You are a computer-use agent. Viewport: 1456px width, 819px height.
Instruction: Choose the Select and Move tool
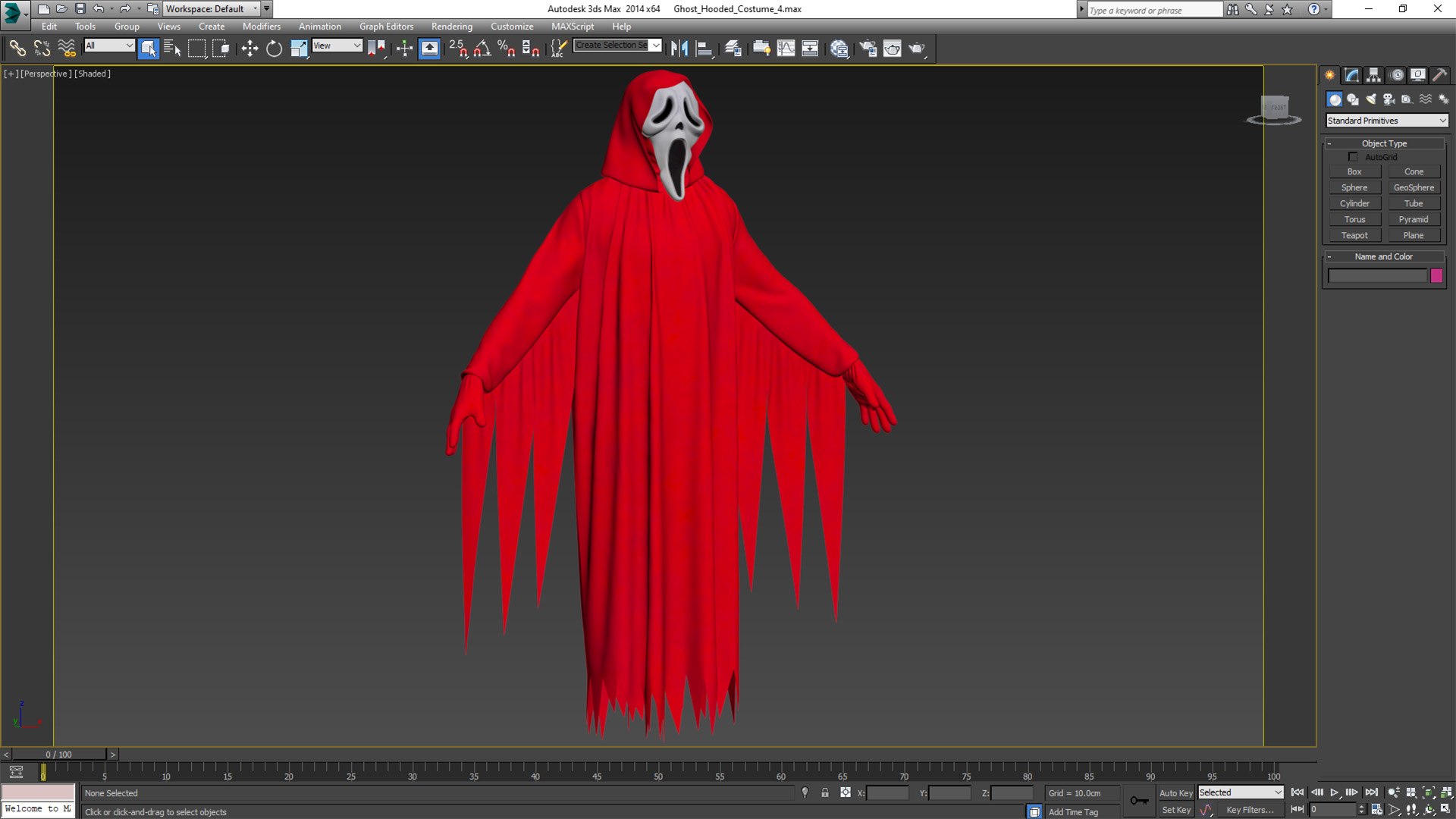tap(249, 49)
